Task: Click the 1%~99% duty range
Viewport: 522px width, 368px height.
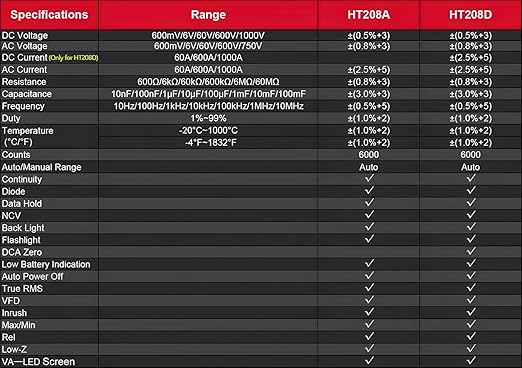Action: click(208, 118)
